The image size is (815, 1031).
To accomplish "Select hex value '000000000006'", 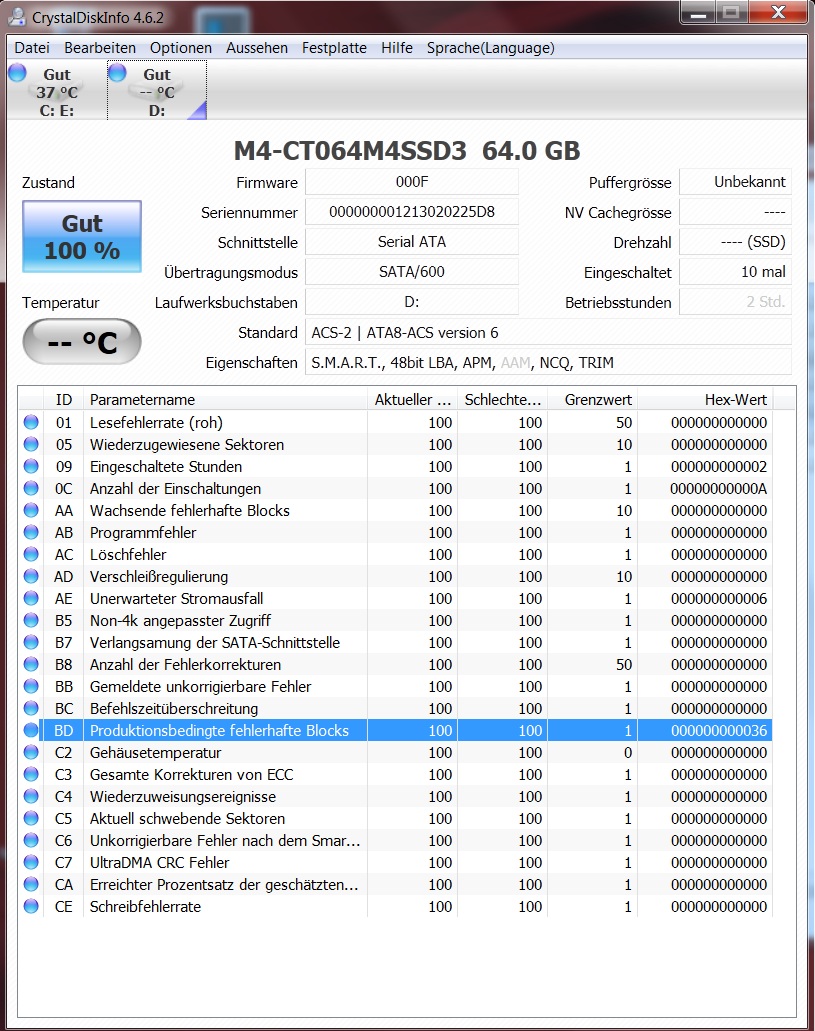I will [x=718, y=598].
